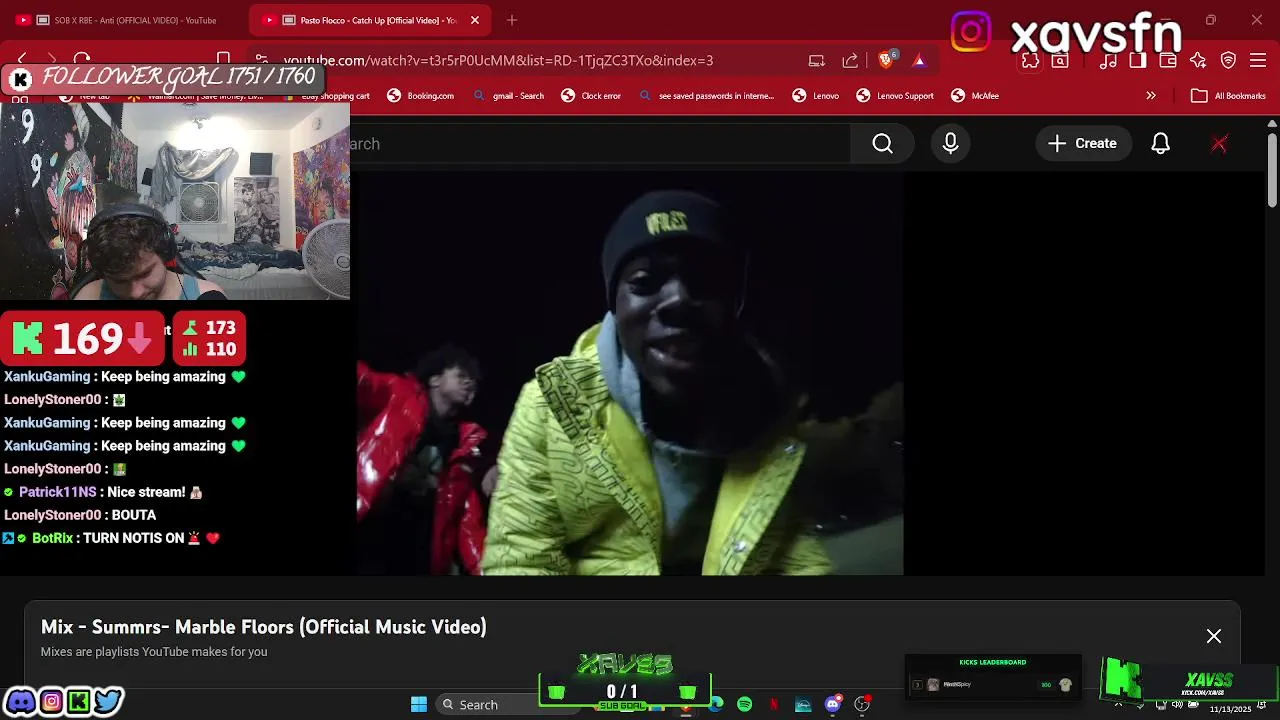Open a new browser tab with plus
Screen dimensions: 1280x720
click(512, 20)
